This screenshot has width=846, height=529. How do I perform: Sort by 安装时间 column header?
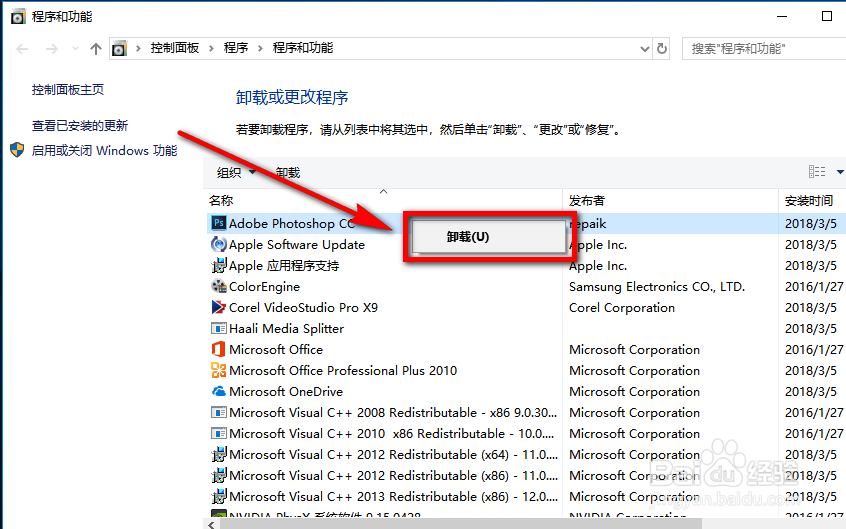point(808,201)
